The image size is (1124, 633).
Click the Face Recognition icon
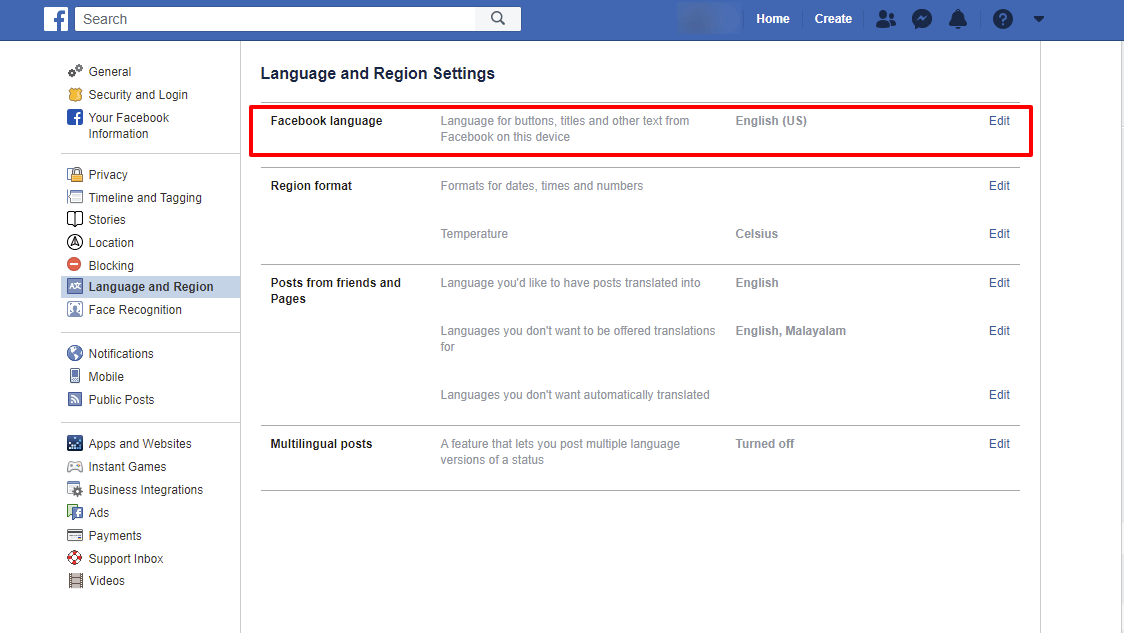coord(75,309)
